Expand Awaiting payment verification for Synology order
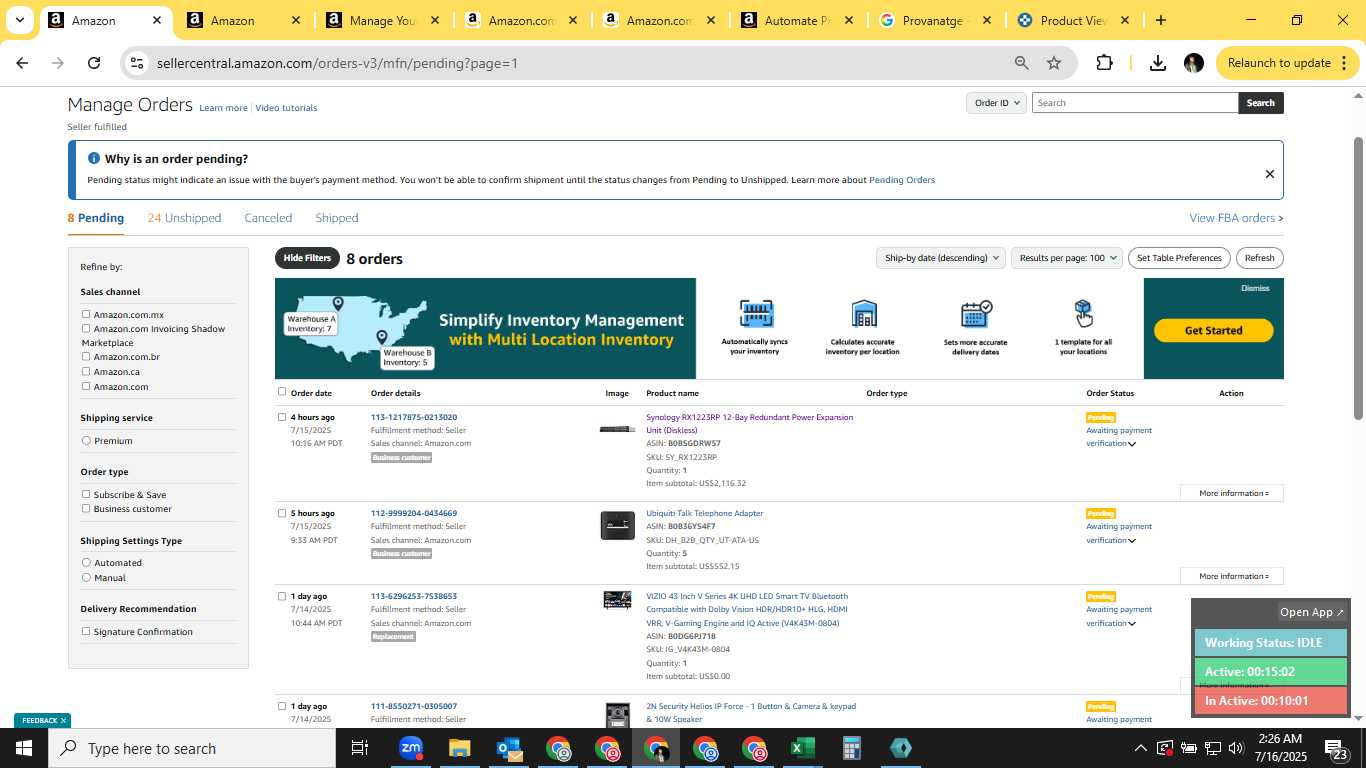This screenshot has width=1366, height=768. click(1132, 444)
